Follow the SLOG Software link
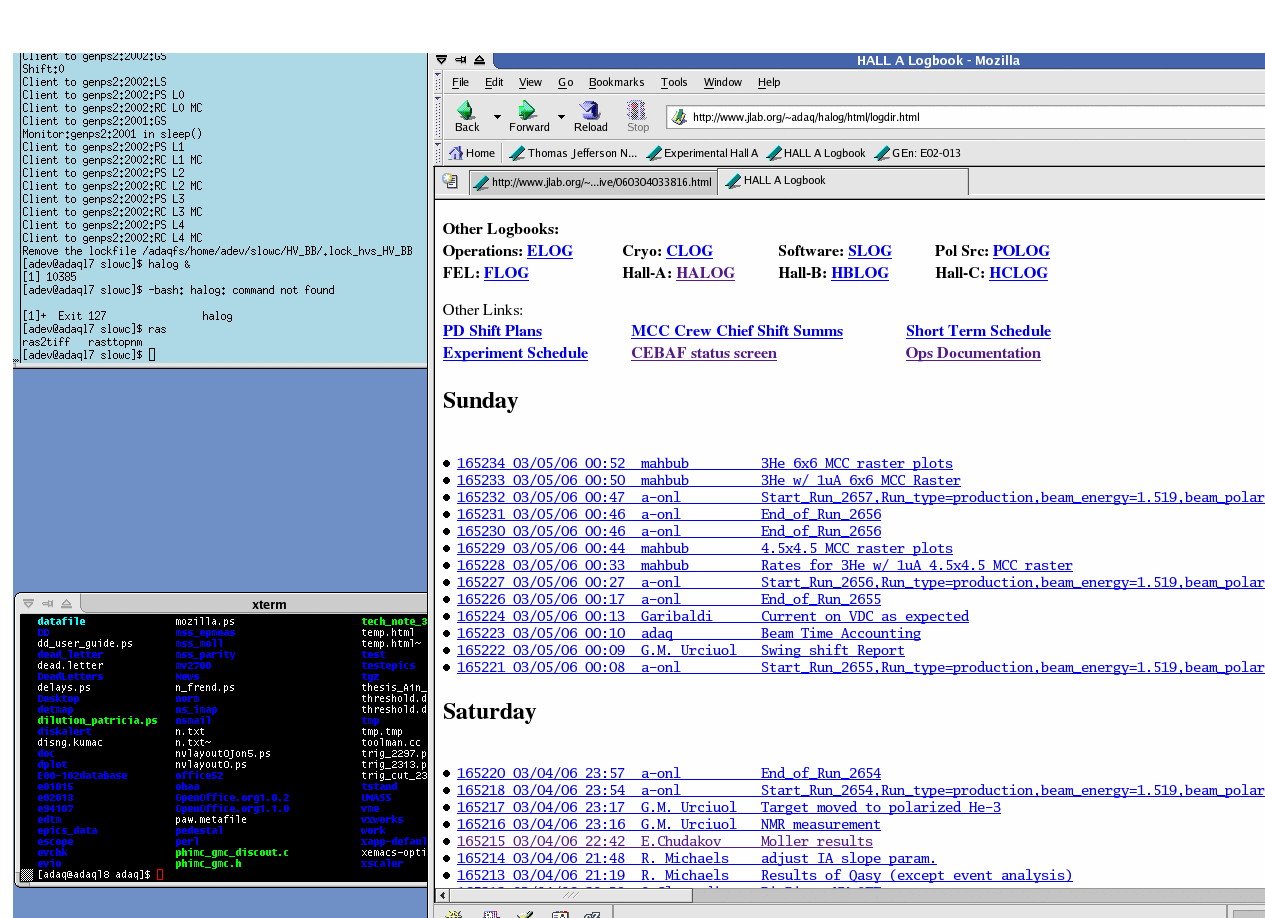The image size is (1265, 918). [870, 251]
